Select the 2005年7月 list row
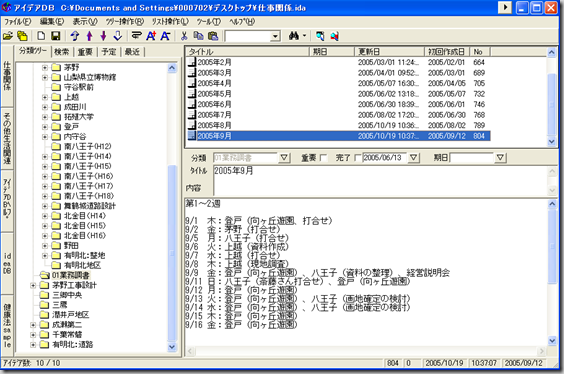Viewport: 564px width, 374px height. [338, 115]
